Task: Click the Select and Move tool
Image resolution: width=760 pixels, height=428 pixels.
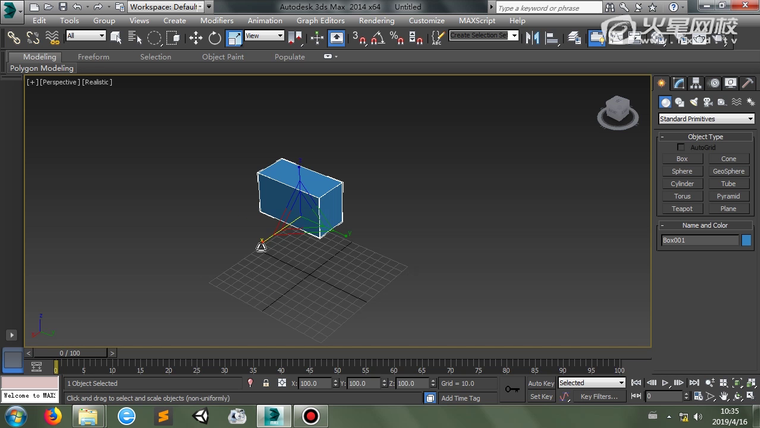Action: [195, 38]
